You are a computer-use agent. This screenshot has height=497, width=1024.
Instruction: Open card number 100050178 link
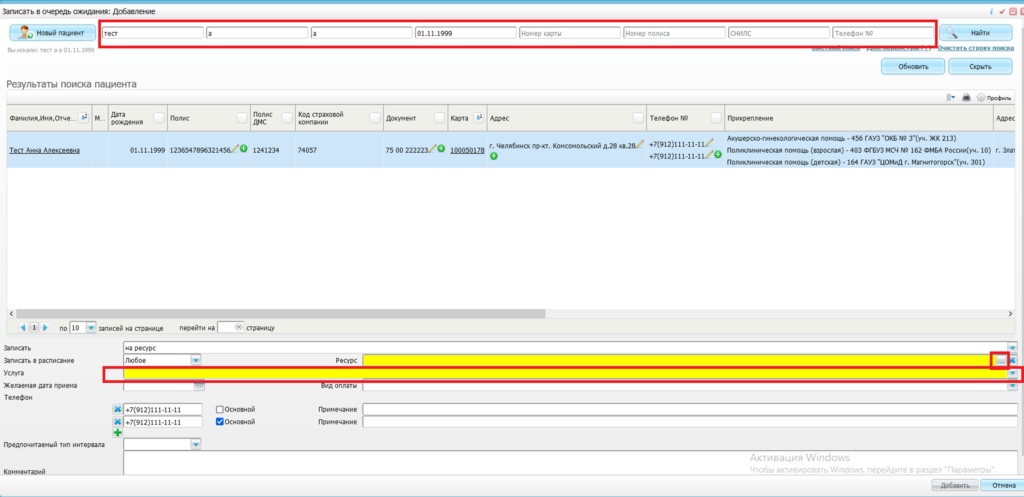[467, 150]
